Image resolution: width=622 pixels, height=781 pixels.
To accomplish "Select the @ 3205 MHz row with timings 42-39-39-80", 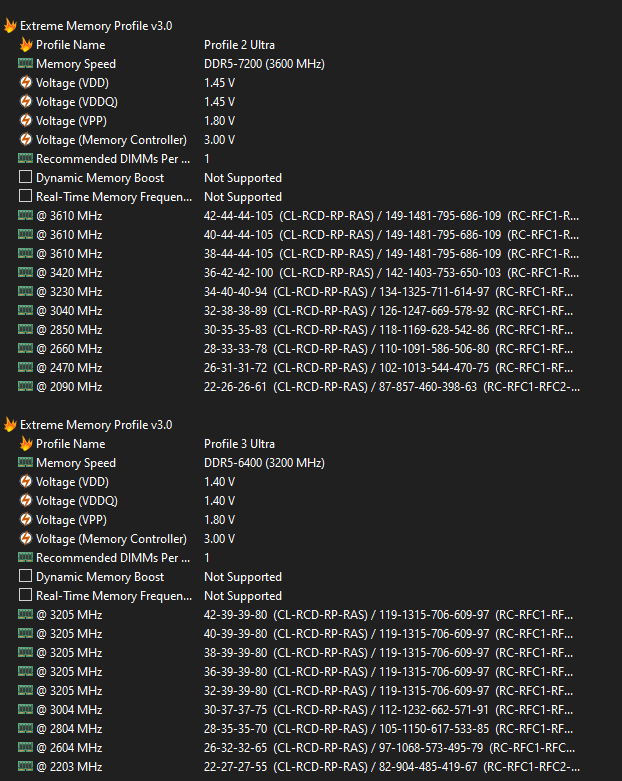I will pos(296,615).
